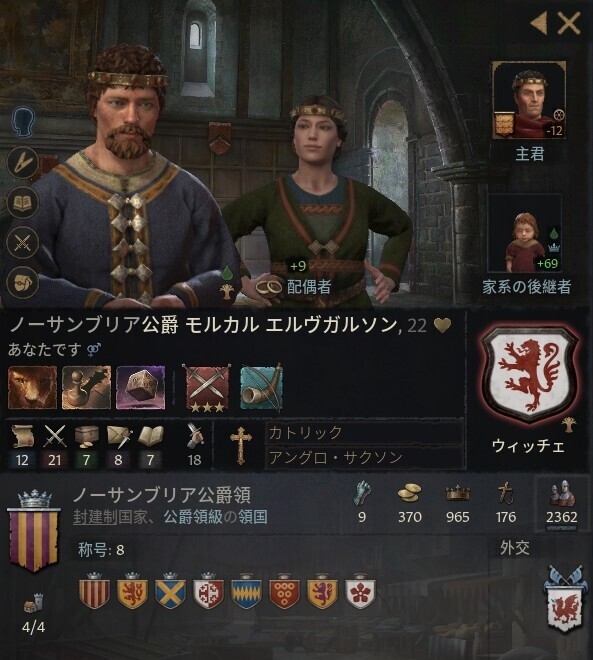Select the hunting horn lifestyle trait
Viewport: 593px width, 660px height.
coord(261,387)
